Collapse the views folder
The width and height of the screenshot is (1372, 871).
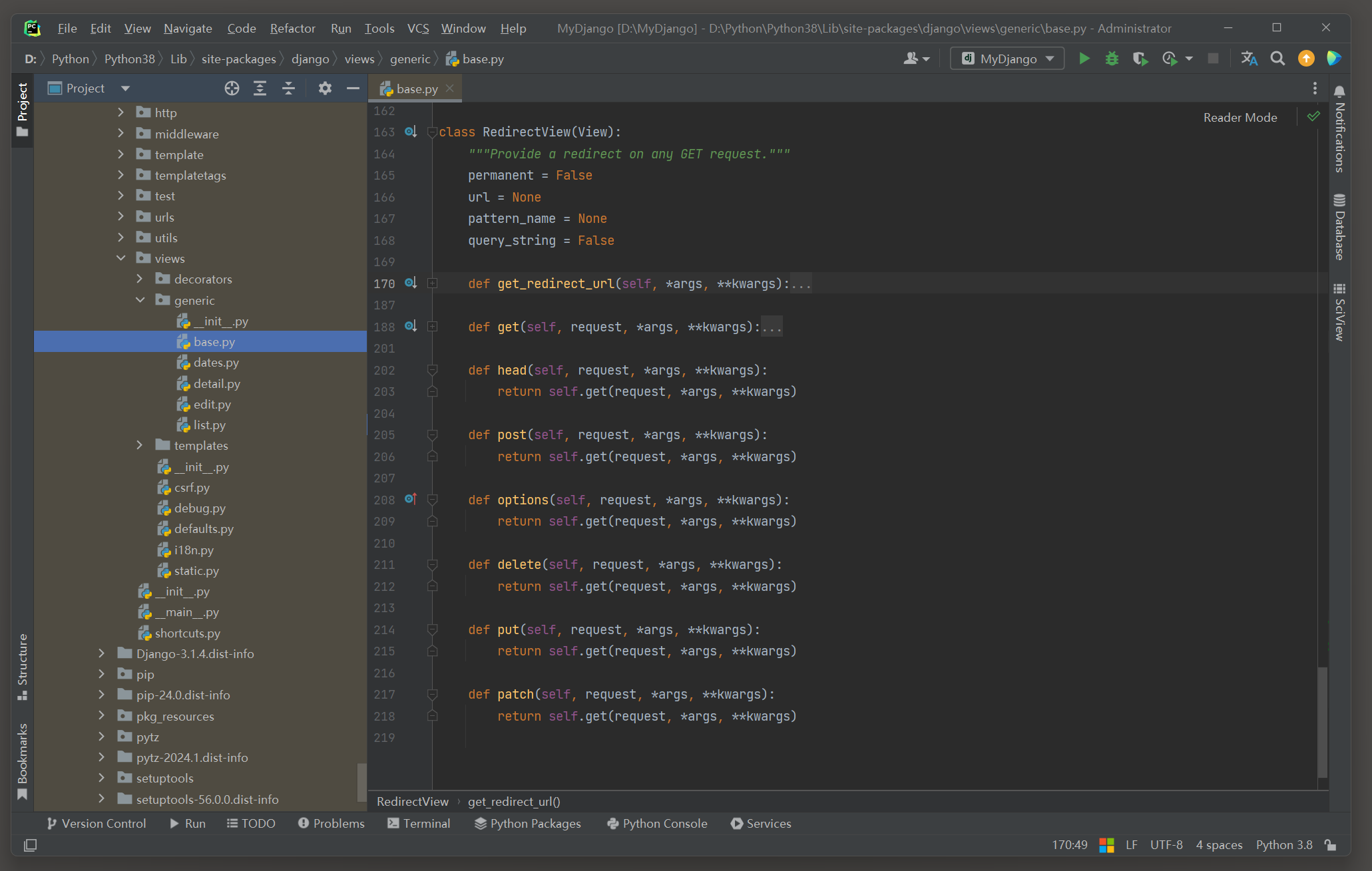tap(121, 258)
